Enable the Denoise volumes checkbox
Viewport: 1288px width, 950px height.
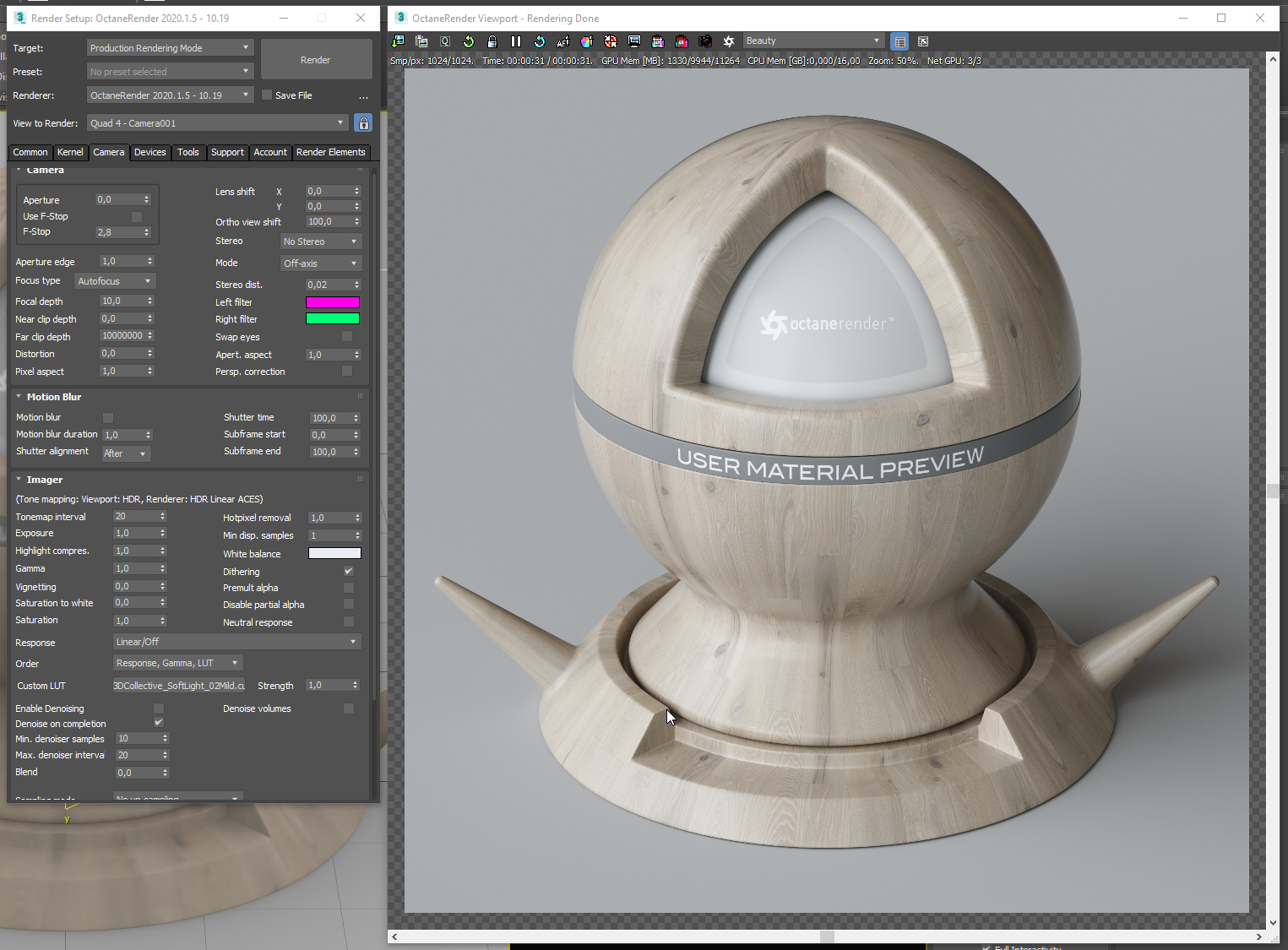(348, 708)
